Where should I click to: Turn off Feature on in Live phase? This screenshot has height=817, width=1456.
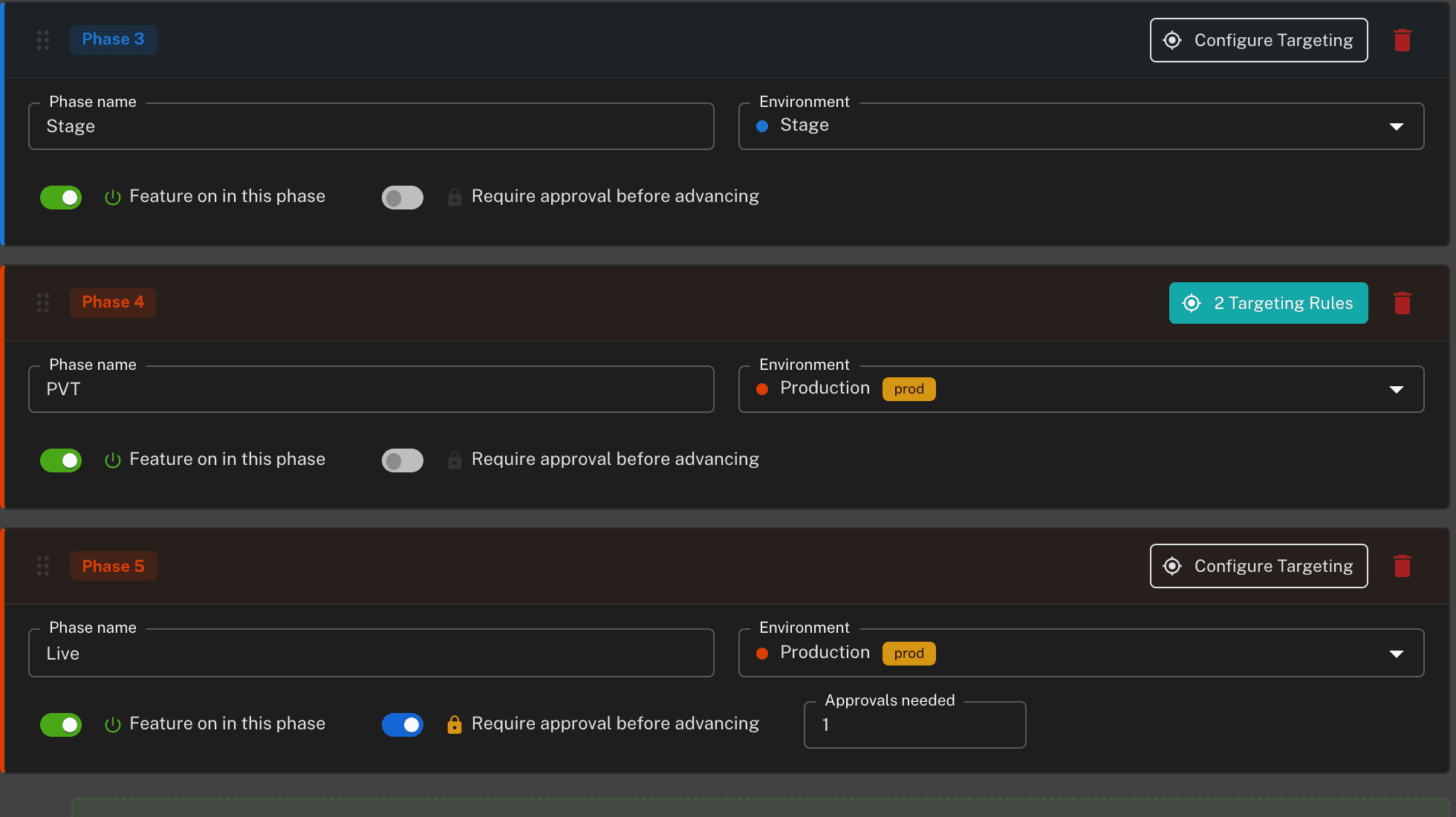point(61,725)
